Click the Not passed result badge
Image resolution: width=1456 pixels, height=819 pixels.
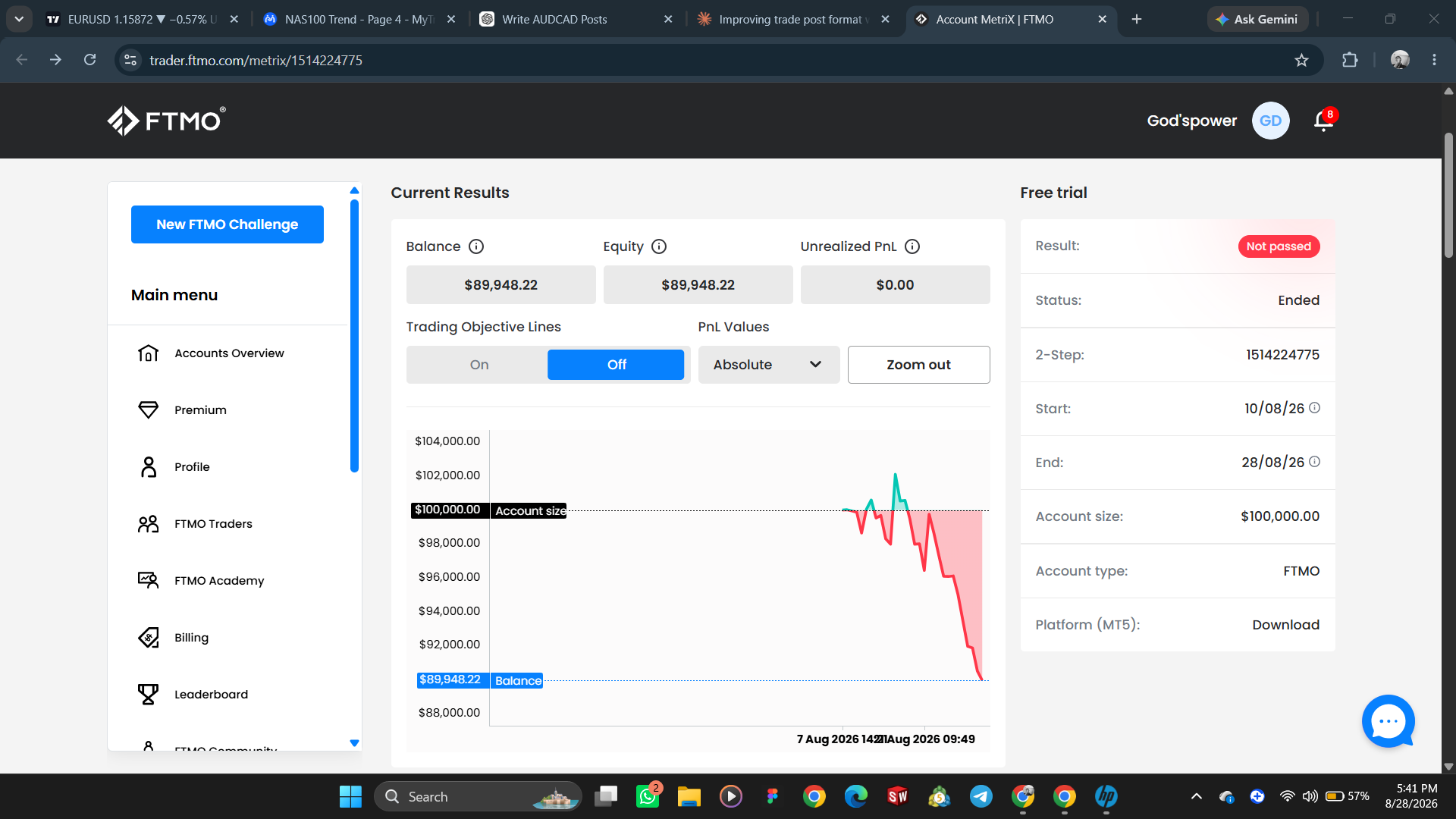click(1279, 246)
